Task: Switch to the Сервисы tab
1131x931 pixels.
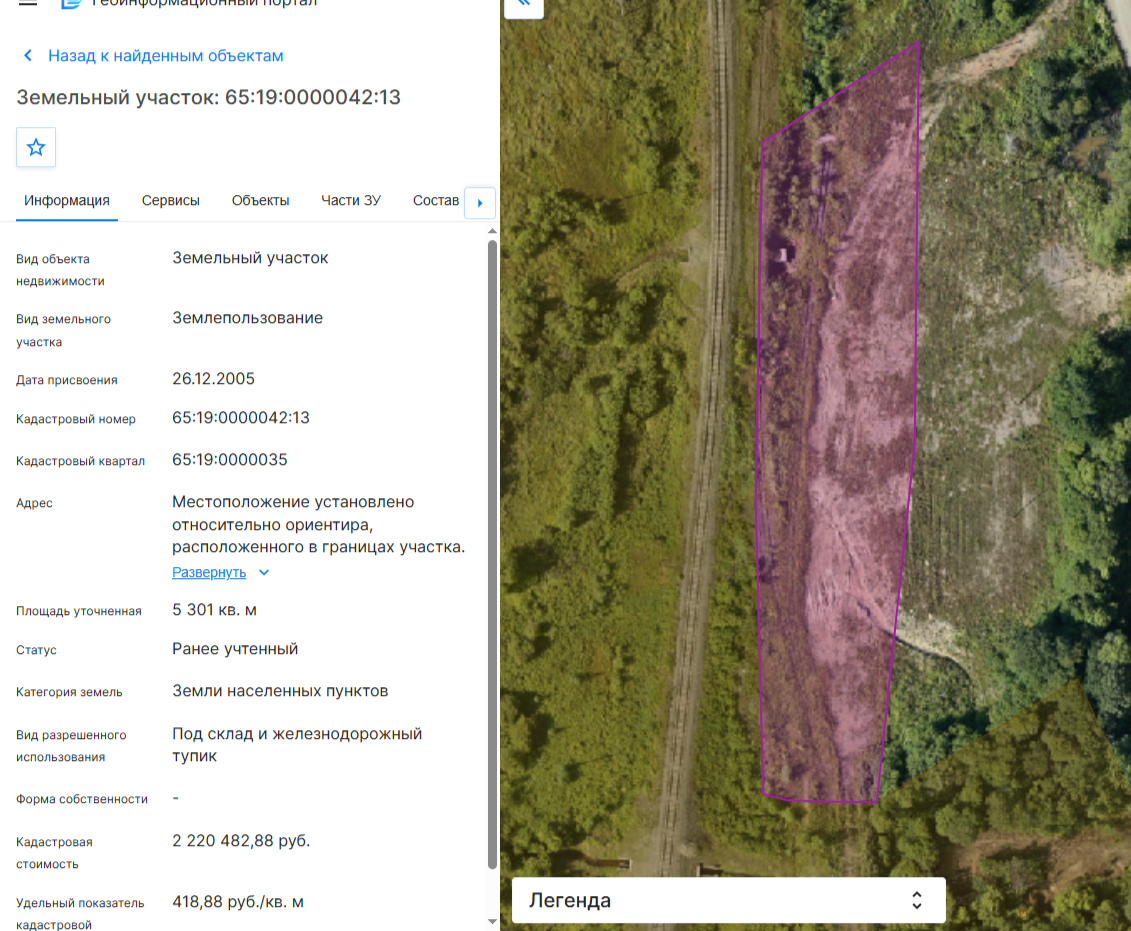Action: (171, 200)
